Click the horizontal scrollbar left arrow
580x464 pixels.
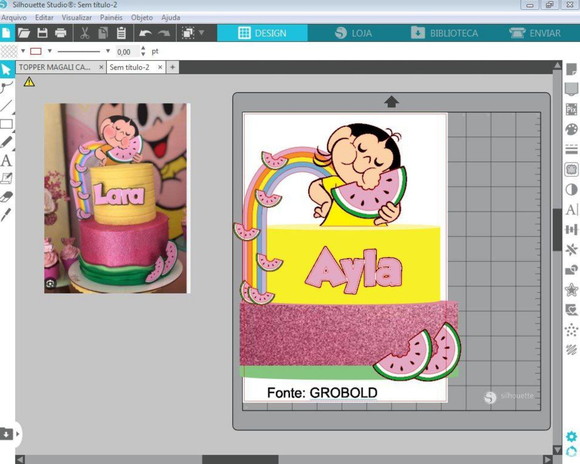coord(20,459)
